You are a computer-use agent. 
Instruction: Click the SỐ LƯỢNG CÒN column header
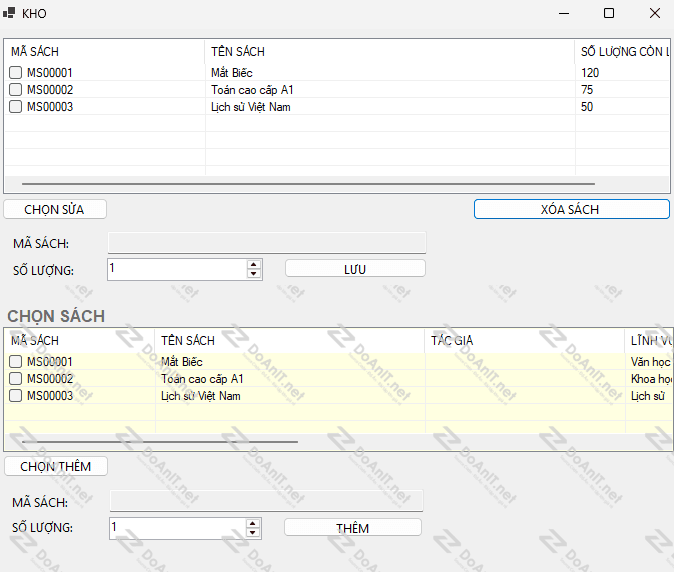(x=622, y=52)
